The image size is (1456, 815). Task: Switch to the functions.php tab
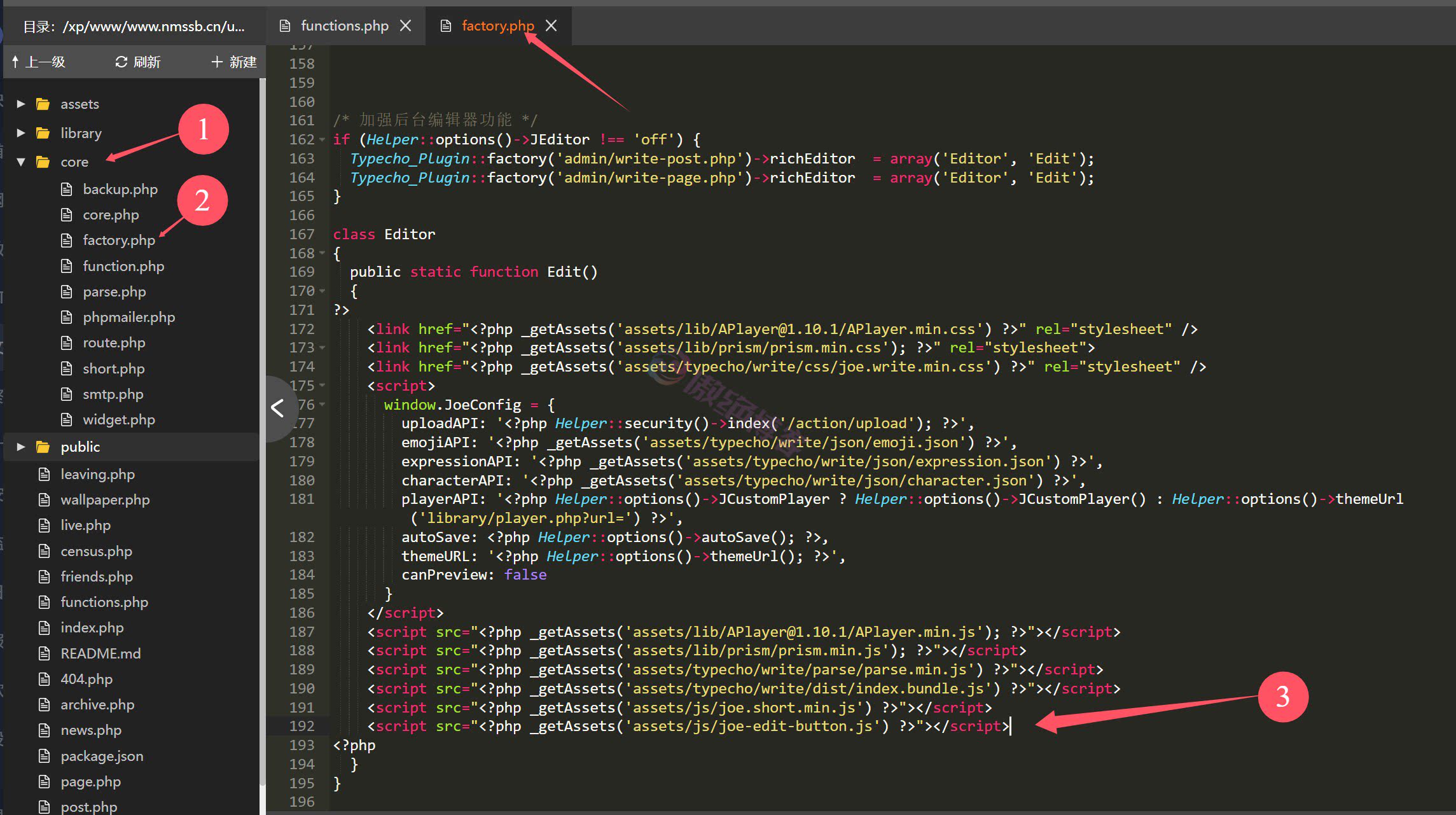tap(344, 25)
